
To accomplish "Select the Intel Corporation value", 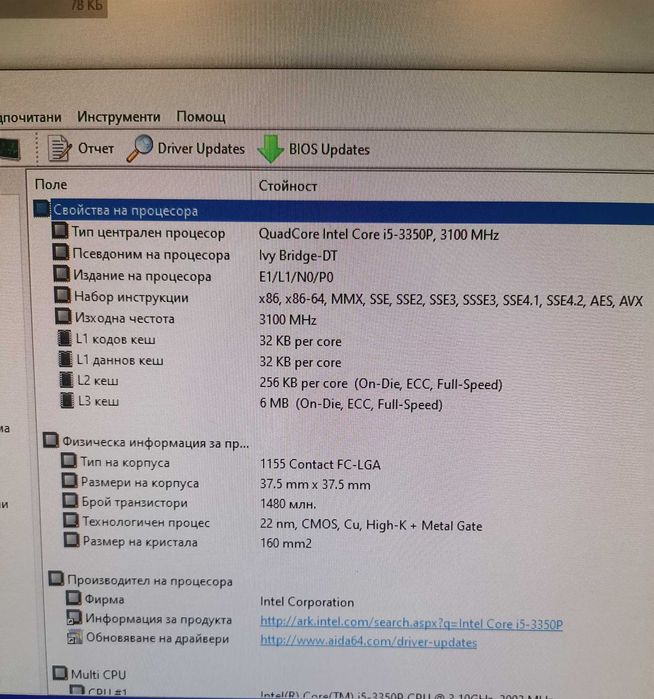I will click(x=307, y=602).
